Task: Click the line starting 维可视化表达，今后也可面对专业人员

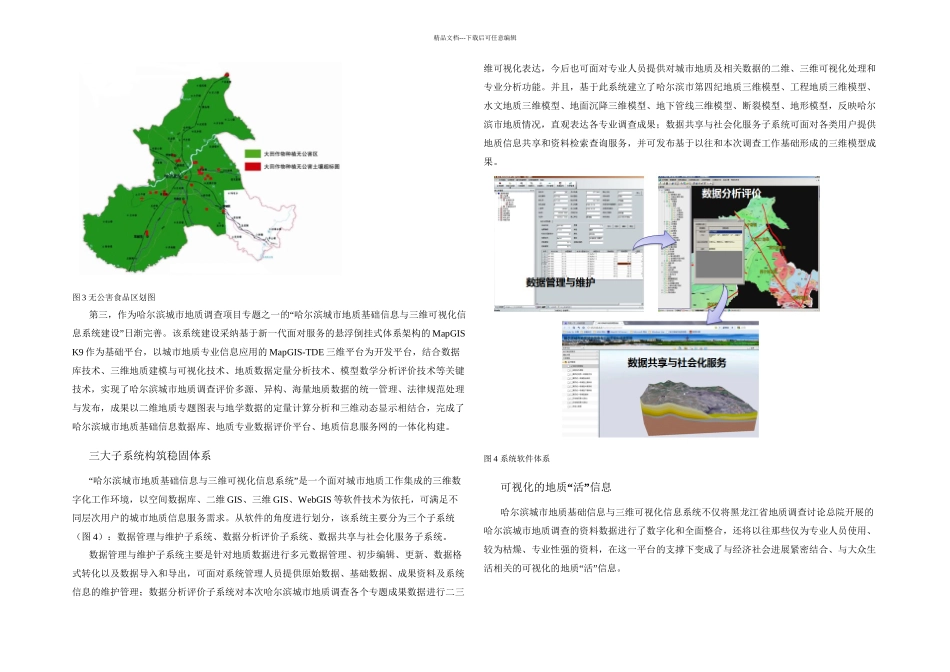Action: [680, 68]
